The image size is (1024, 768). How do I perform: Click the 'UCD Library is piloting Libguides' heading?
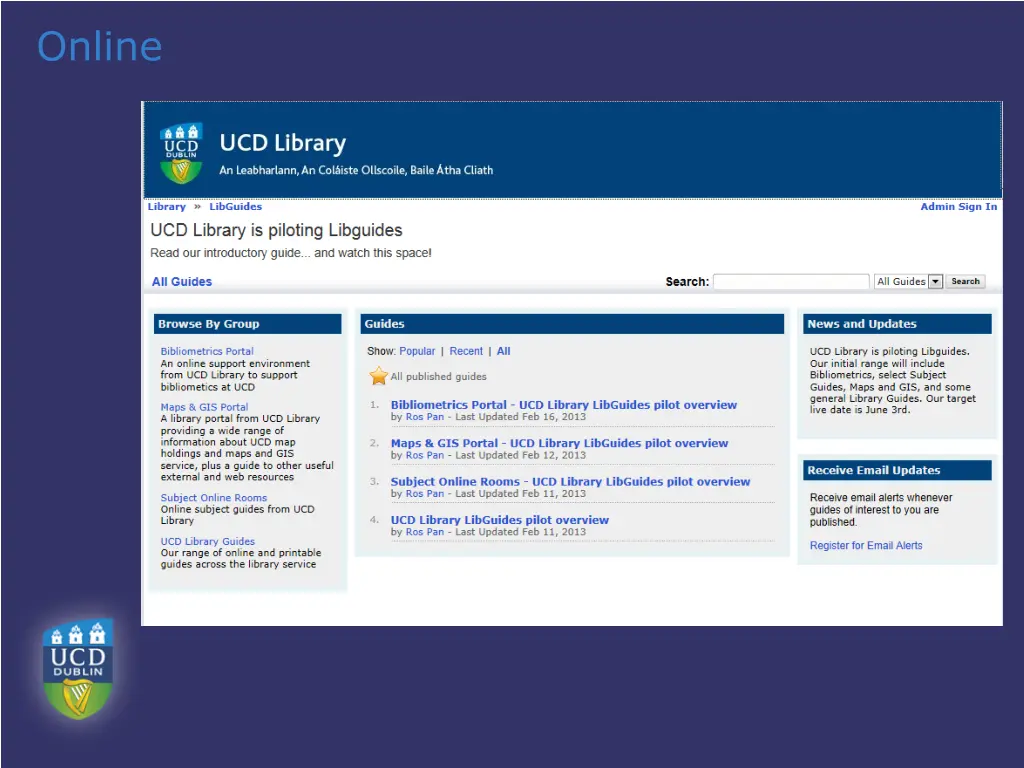pyautogui.click(x=276, y=230)
